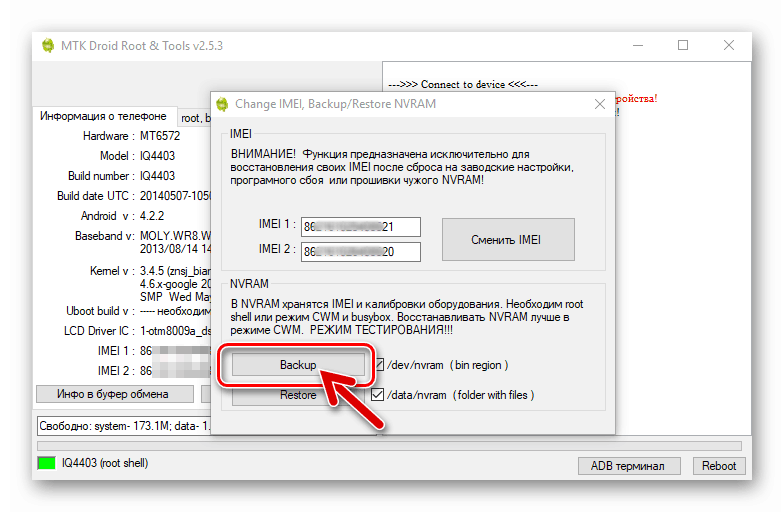The width and height of the screenshot is (784, 512).
Task: Click the IMEI 1 input field
Action: (360, 226)
